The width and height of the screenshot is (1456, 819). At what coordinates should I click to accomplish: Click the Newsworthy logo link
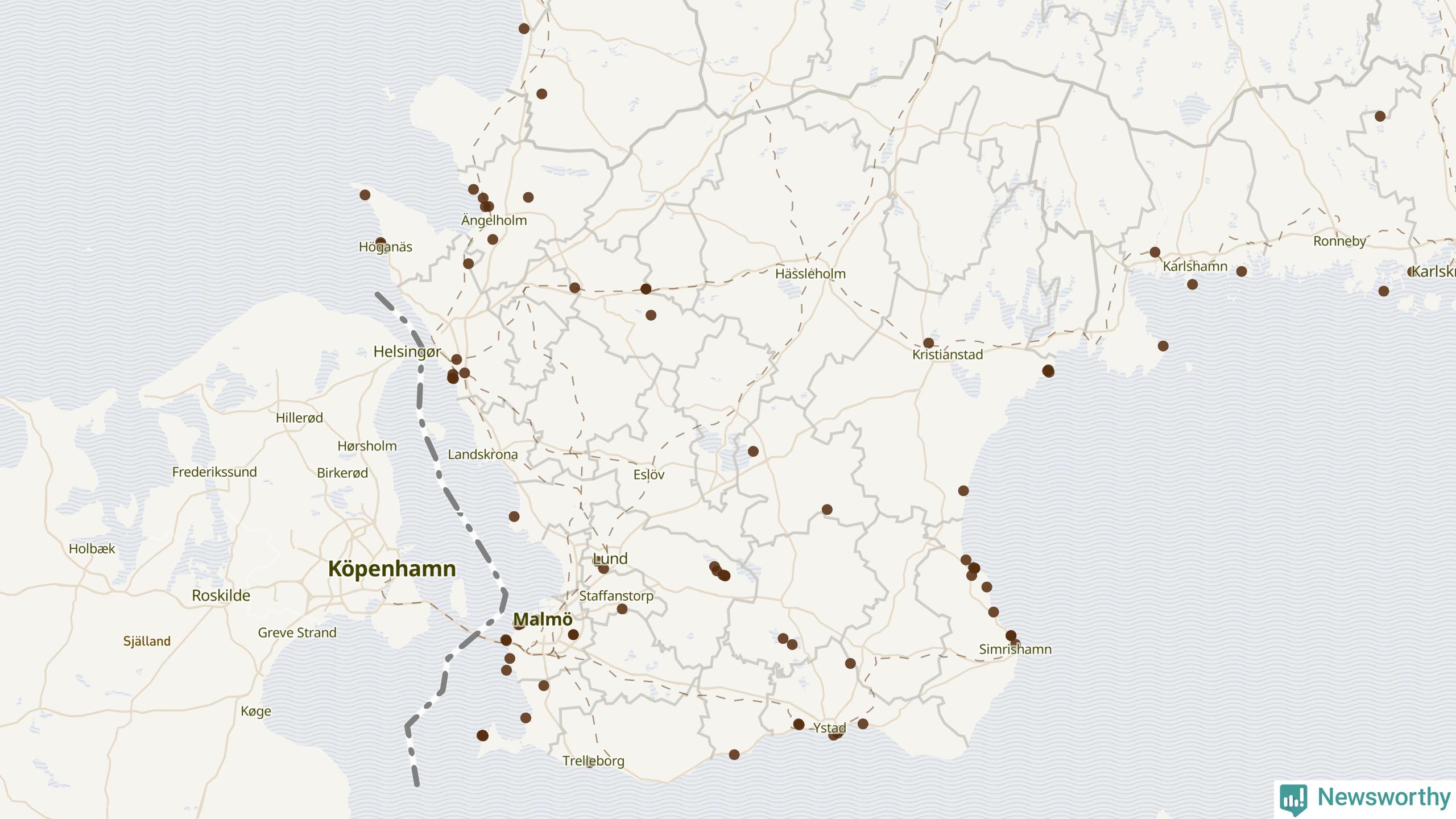click(1365, 799)
